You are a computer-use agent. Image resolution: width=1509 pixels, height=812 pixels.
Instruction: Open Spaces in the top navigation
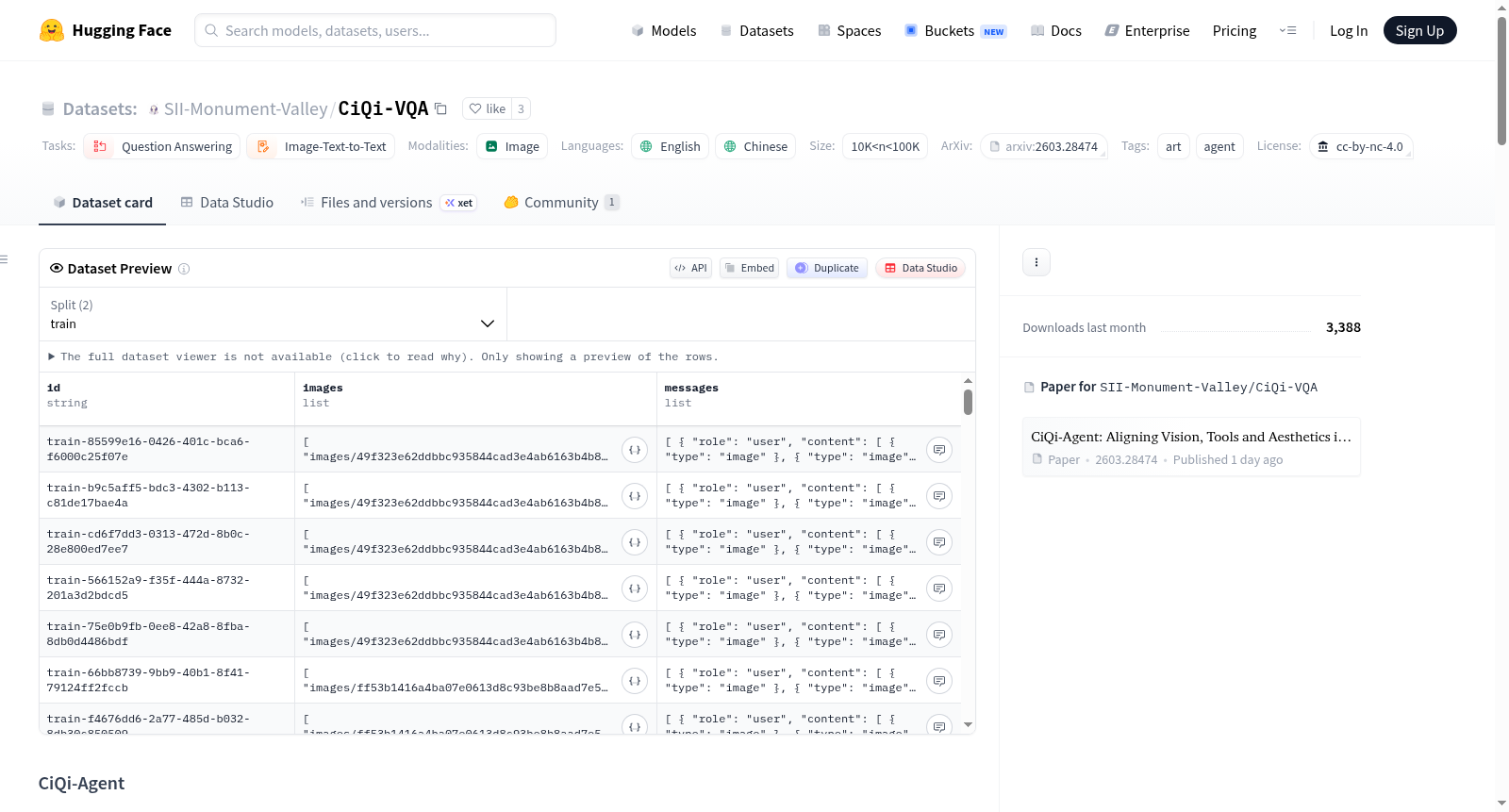coord(849,30)
